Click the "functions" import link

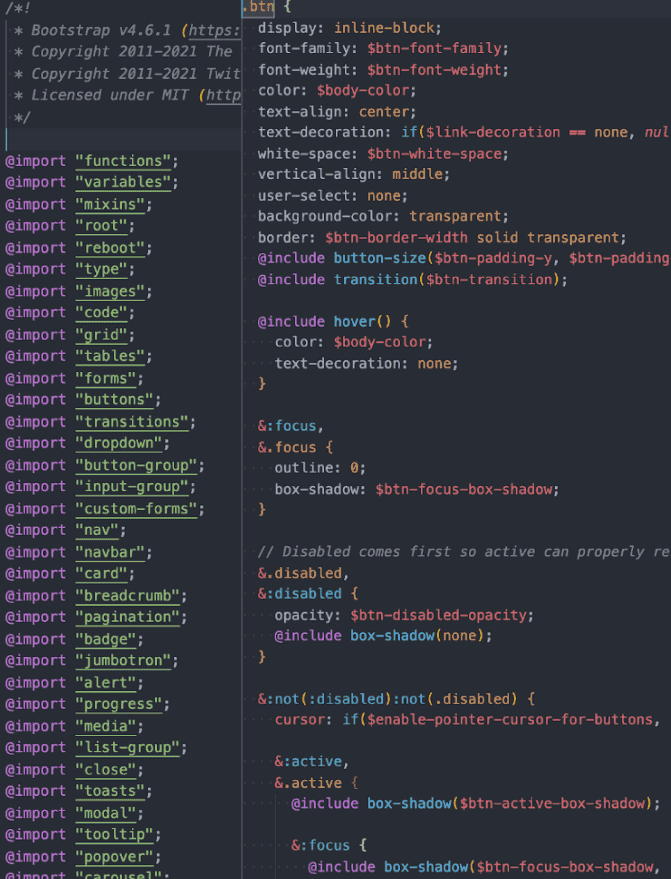[126, 161]
